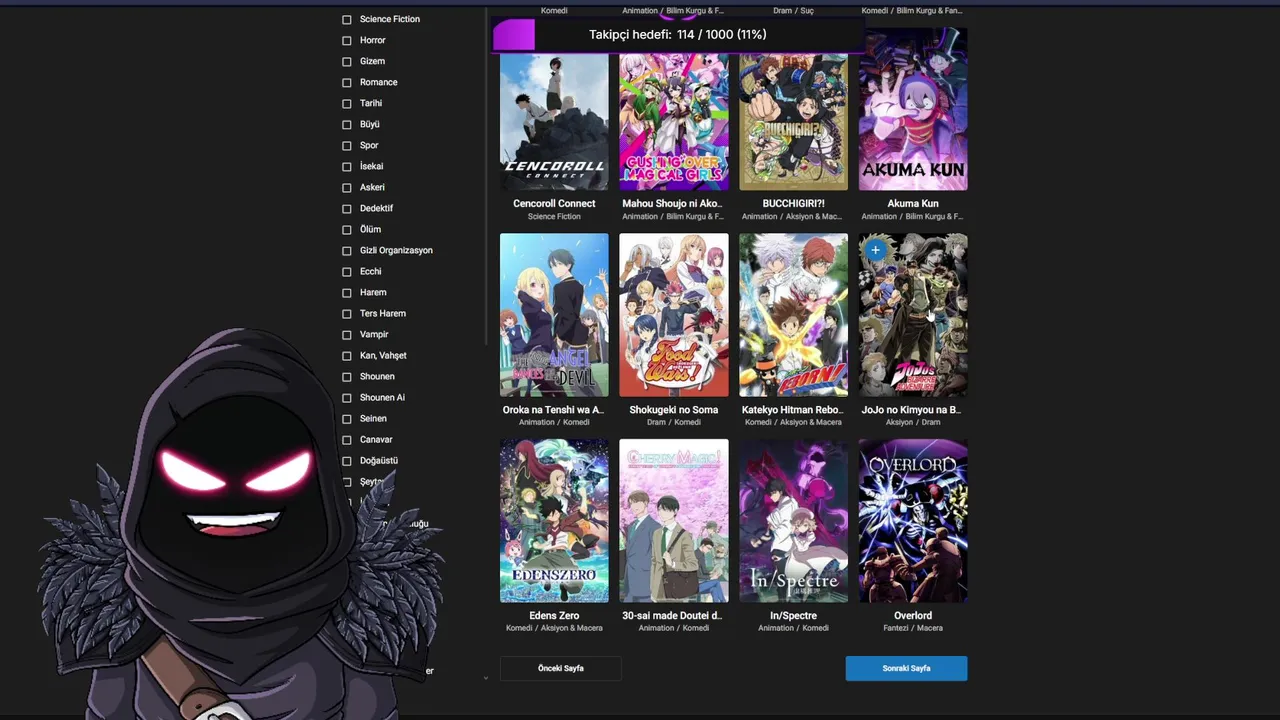Select the Tarihi checkbox

coord(347,103)
